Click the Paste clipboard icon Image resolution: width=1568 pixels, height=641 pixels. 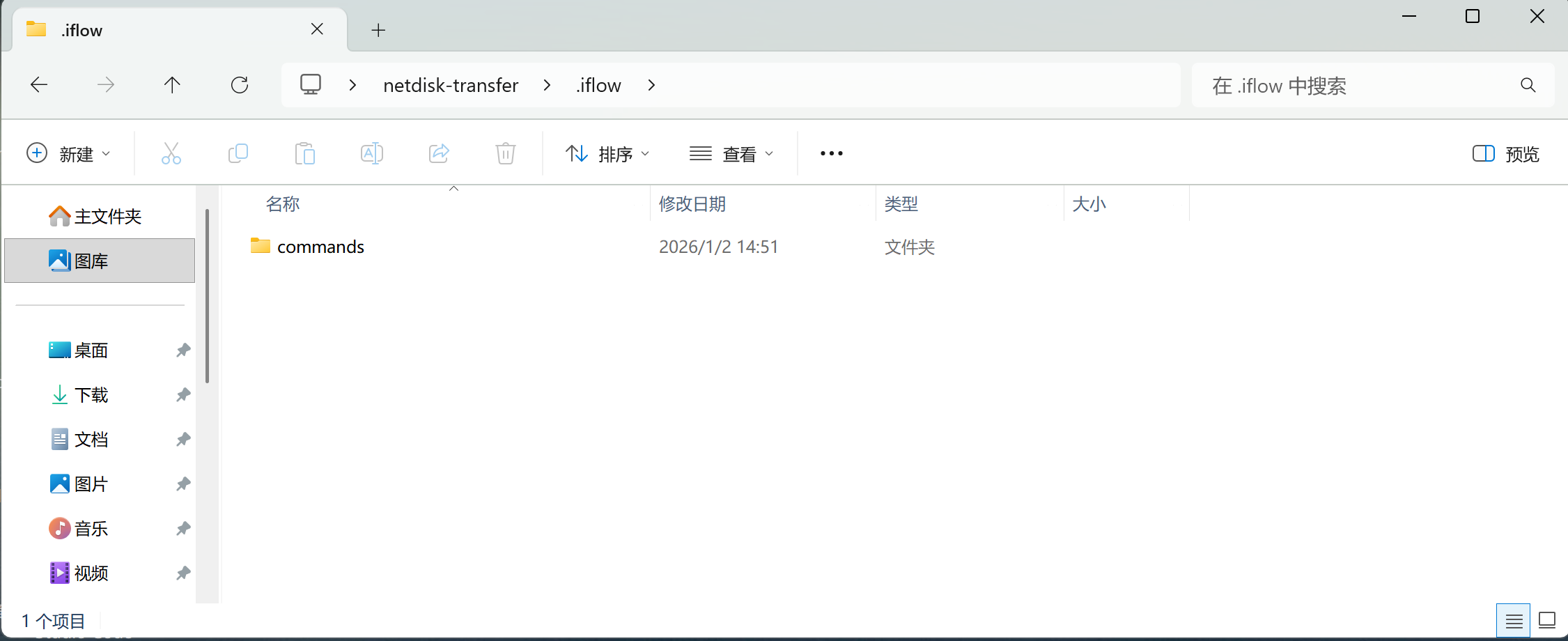305,153
